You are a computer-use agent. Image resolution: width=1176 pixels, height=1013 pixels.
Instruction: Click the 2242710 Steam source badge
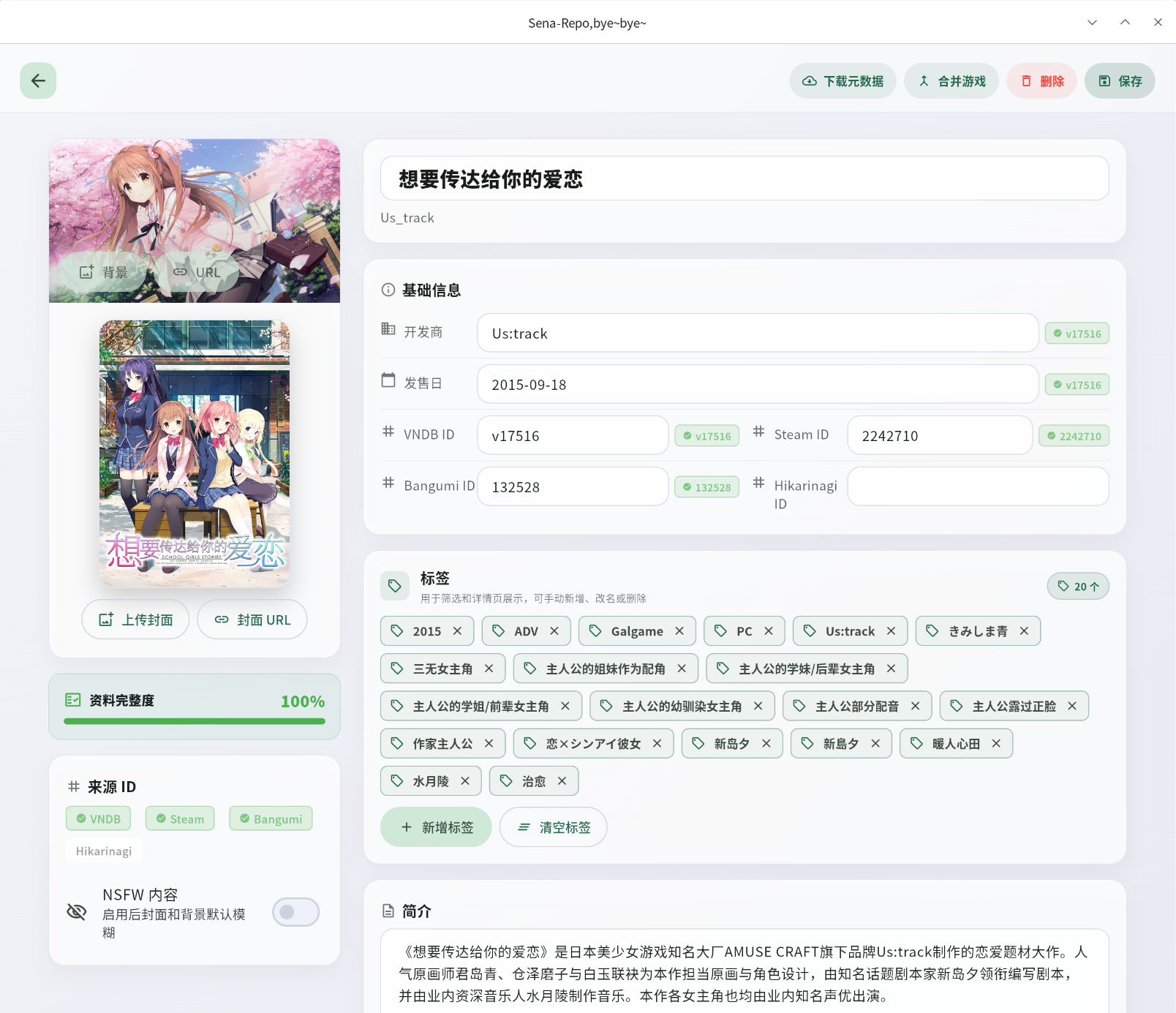pyautogui.click(x=1074, y=436)
